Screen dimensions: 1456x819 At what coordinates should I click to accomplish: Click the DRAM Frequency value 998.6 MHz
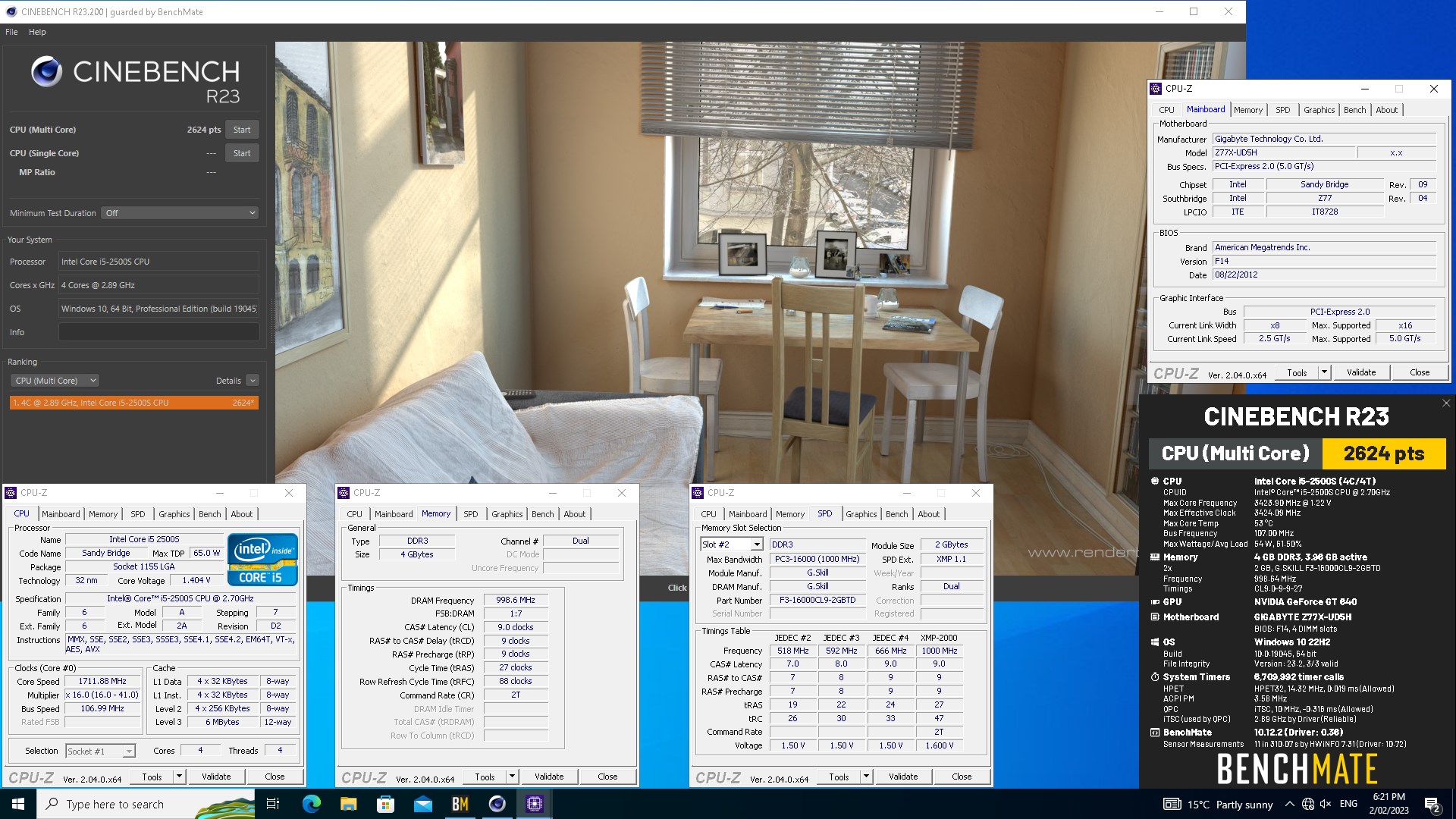pos(516,600)
